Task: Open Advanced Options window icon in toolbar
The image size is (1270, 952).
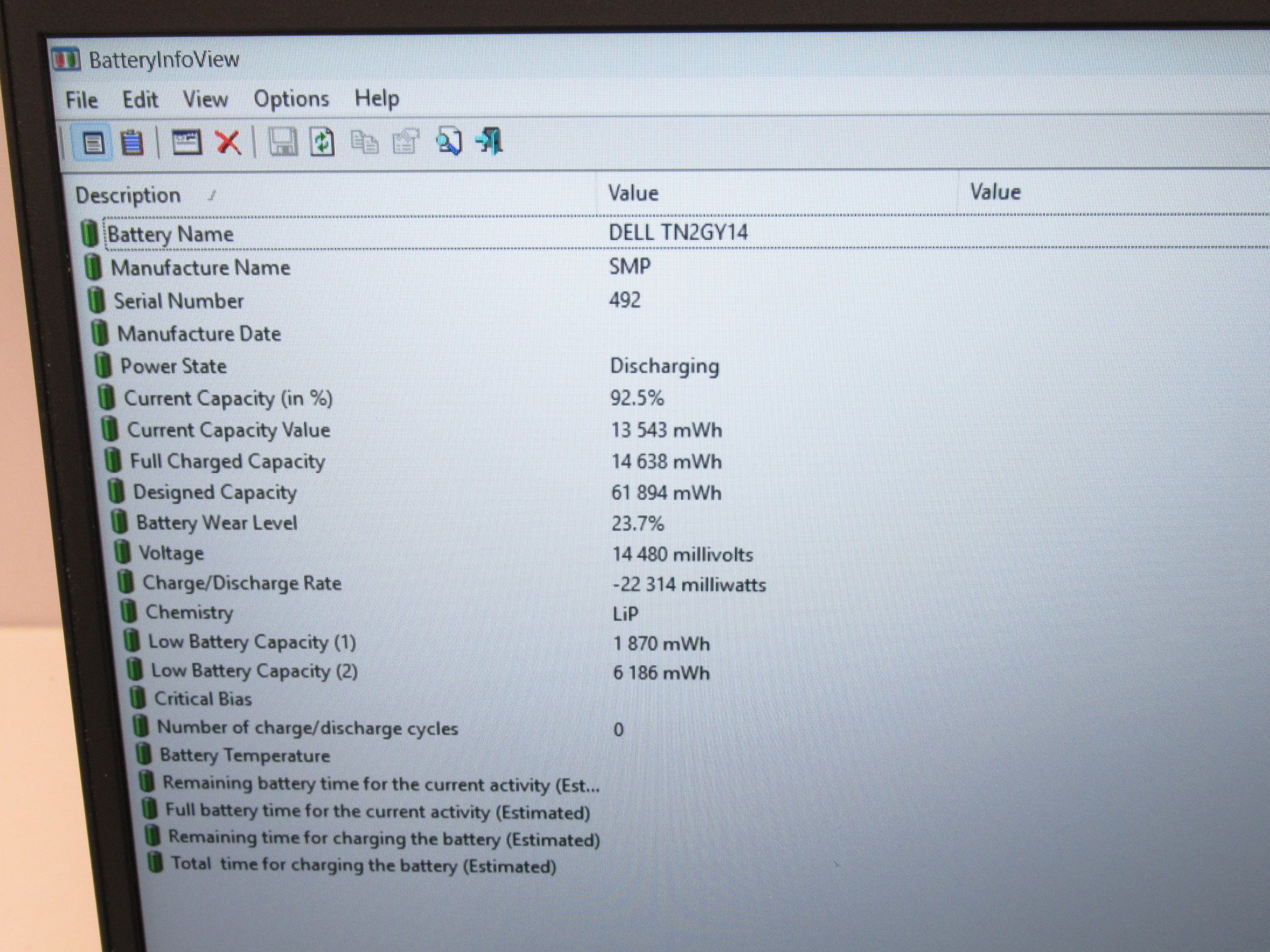Action: click(x=187, y=143)
